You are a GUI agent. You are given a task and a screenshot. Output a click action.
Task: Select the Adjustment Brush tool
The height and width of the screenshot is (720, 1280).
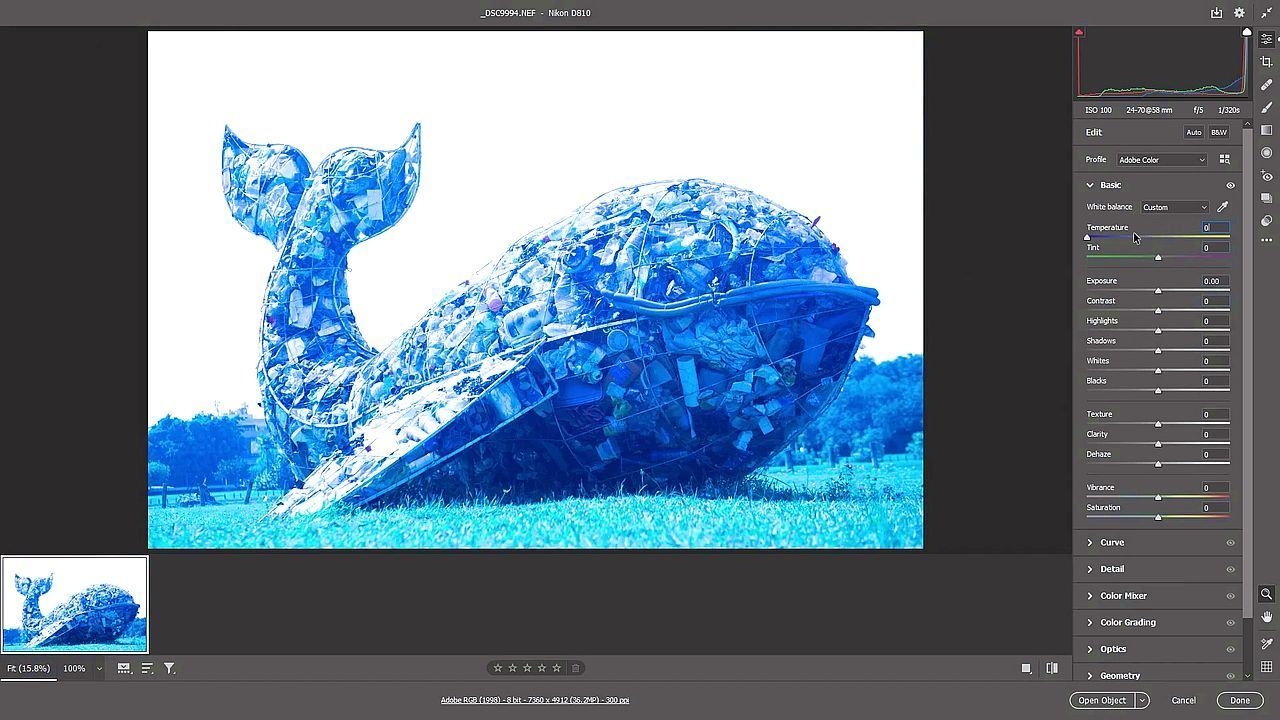click(x=1266, y=108)
